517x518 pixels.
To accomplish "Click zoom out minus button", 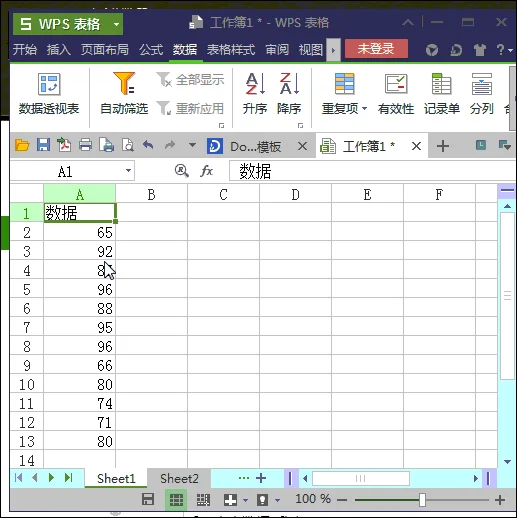I will pos(342,500).
